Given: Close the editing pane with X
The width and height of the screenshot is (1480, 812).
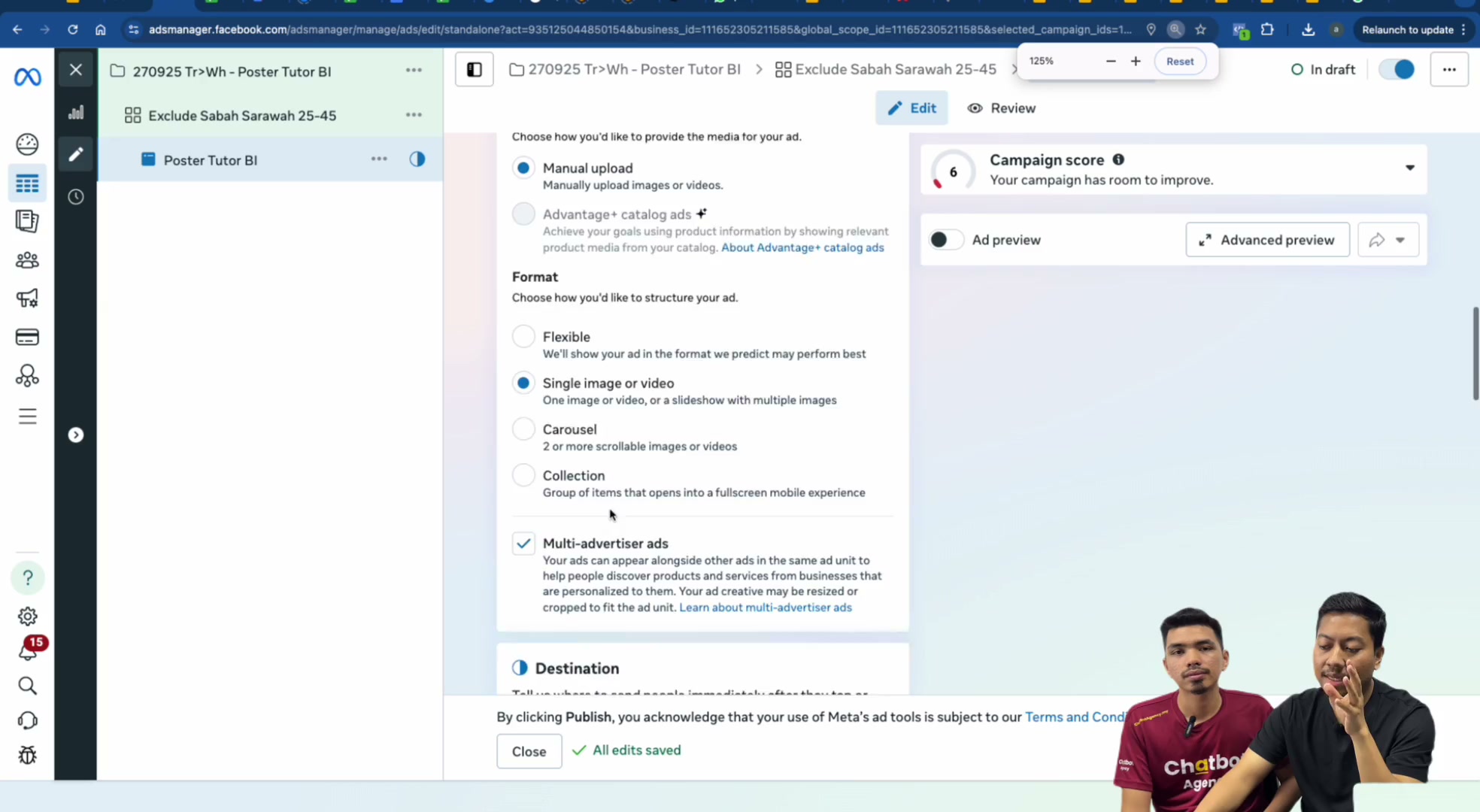Looking at the screenshot, I should (76, 70).
